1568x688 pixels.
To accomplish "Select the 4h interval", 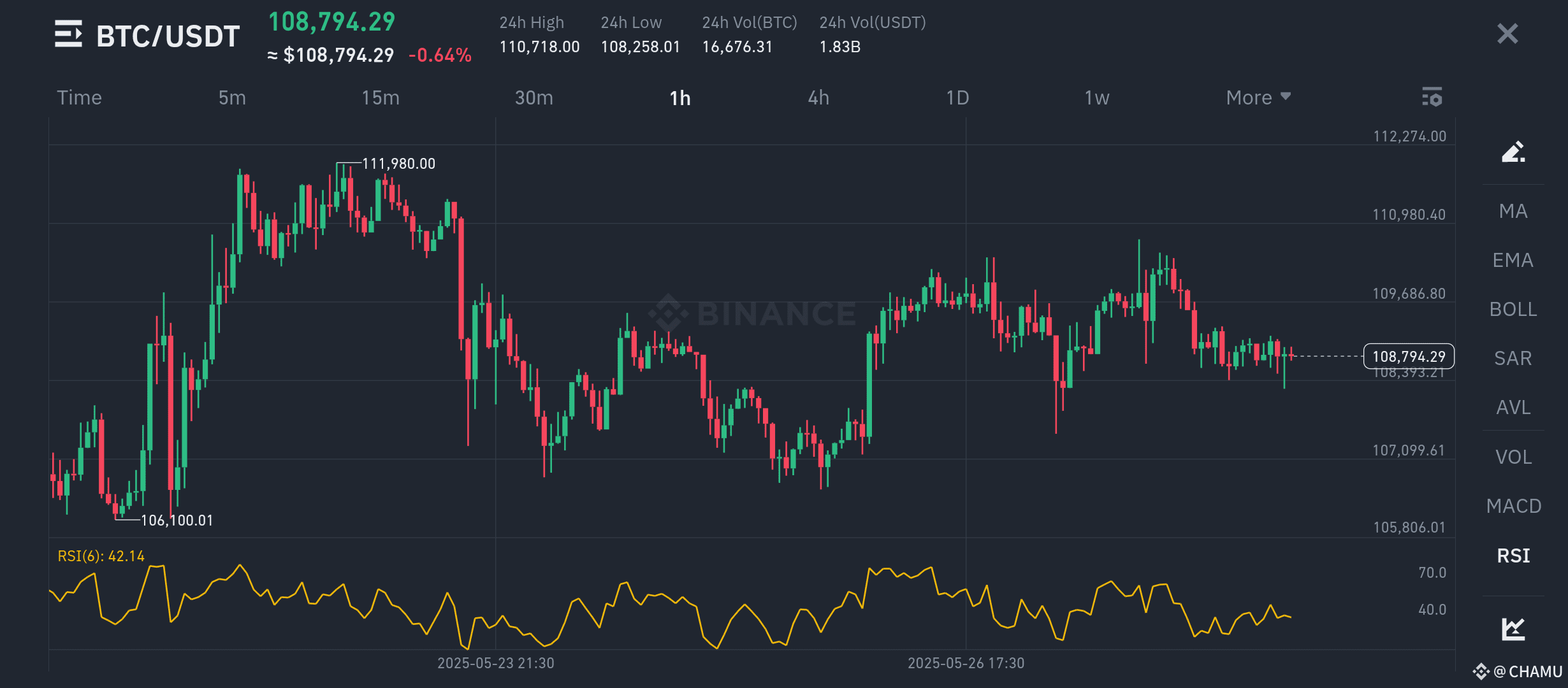I will click(x=819, y=97).
